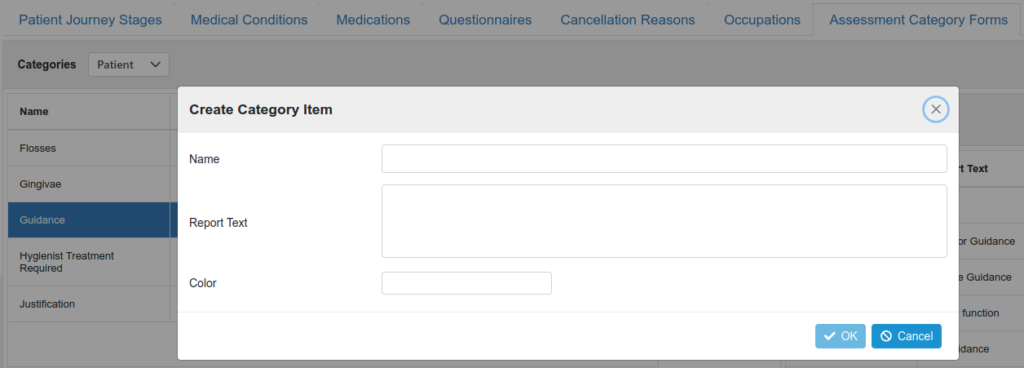
Task: Open the Color picker field
Action: tap(466, 283)
